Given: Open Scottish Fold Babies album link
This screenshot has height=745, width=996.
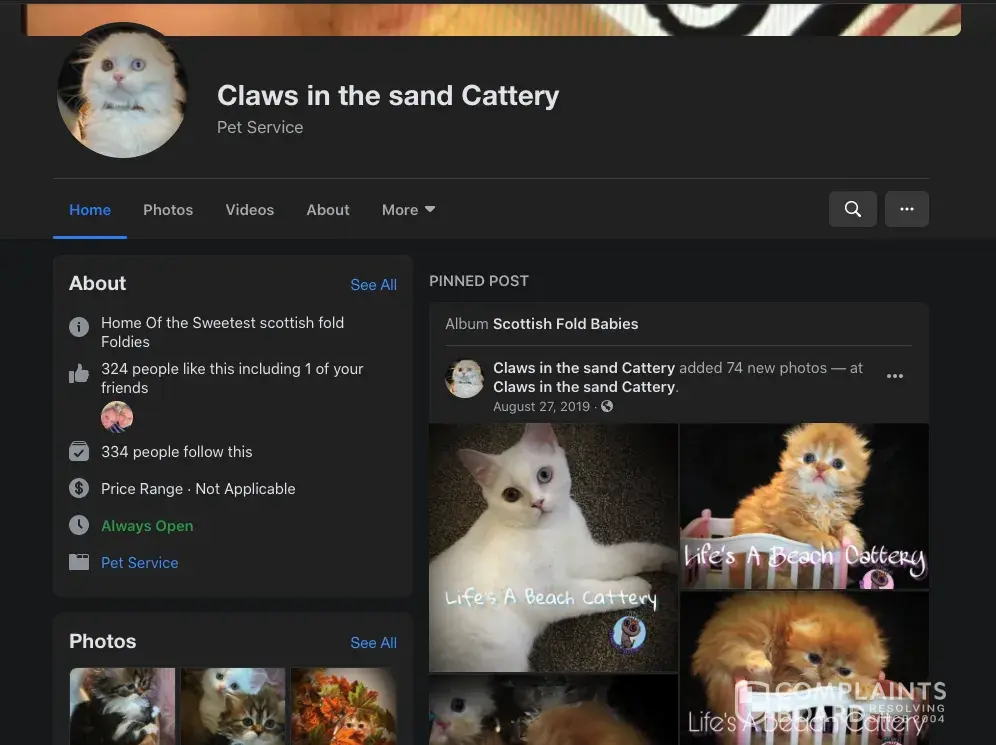Looking at the screenshot, I should tap(565, 324).
